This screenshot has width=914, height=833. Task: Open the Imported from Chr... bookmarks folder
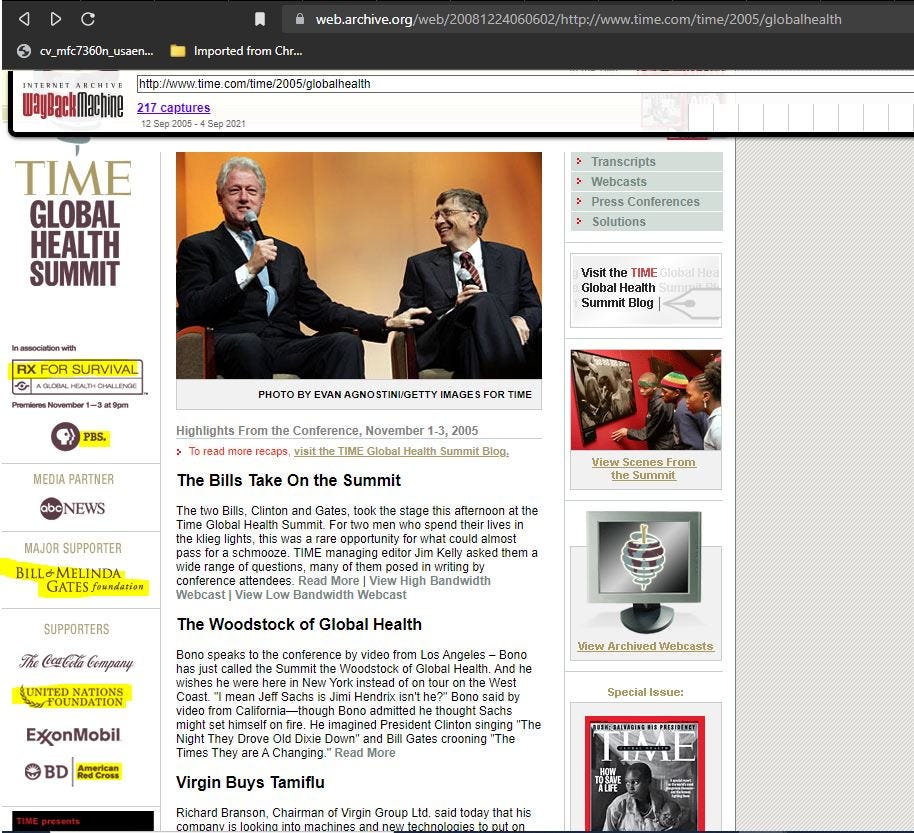(237, 51)
